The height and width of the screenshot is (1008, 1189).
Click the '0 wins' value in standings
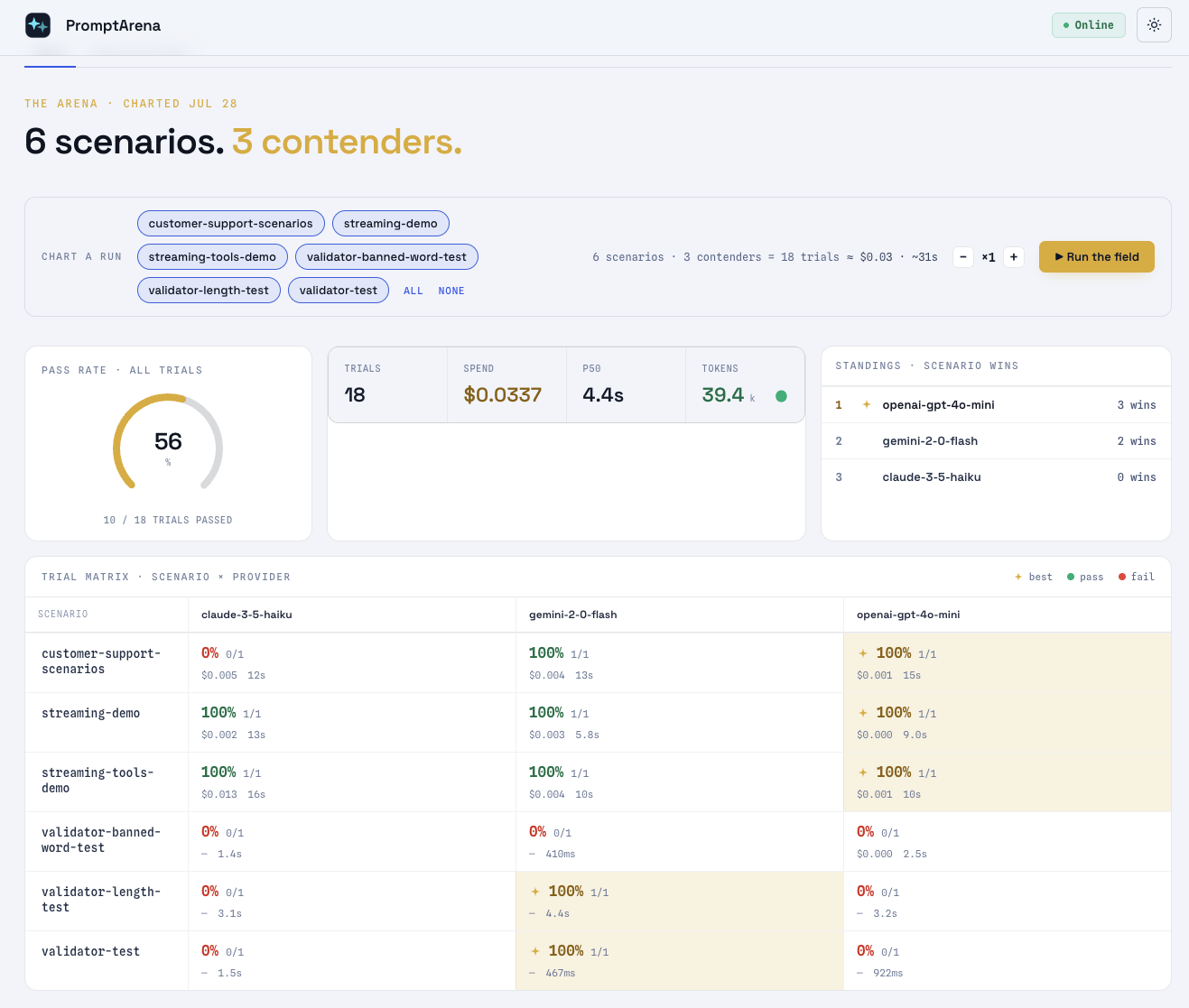coord(1137,477)
